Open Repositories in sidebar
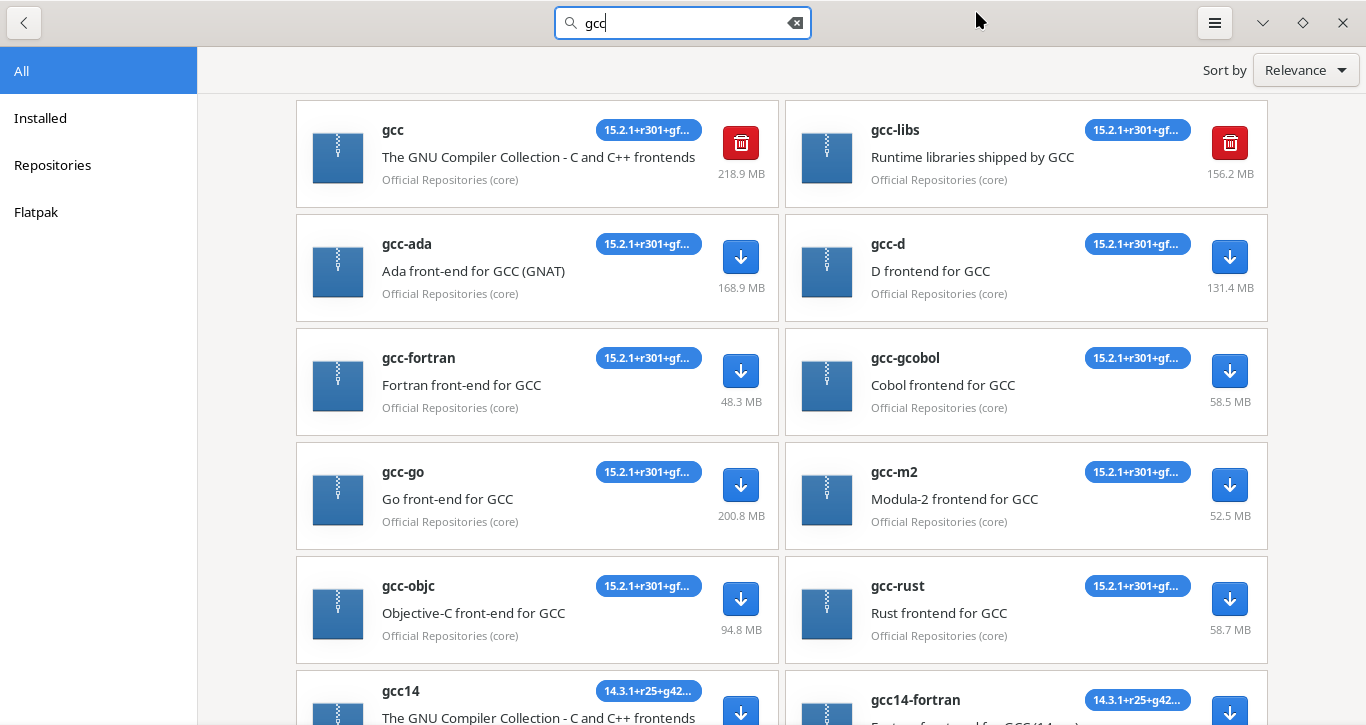The width and height of the screenshot is (1366, 725). (x=98, y=165)
